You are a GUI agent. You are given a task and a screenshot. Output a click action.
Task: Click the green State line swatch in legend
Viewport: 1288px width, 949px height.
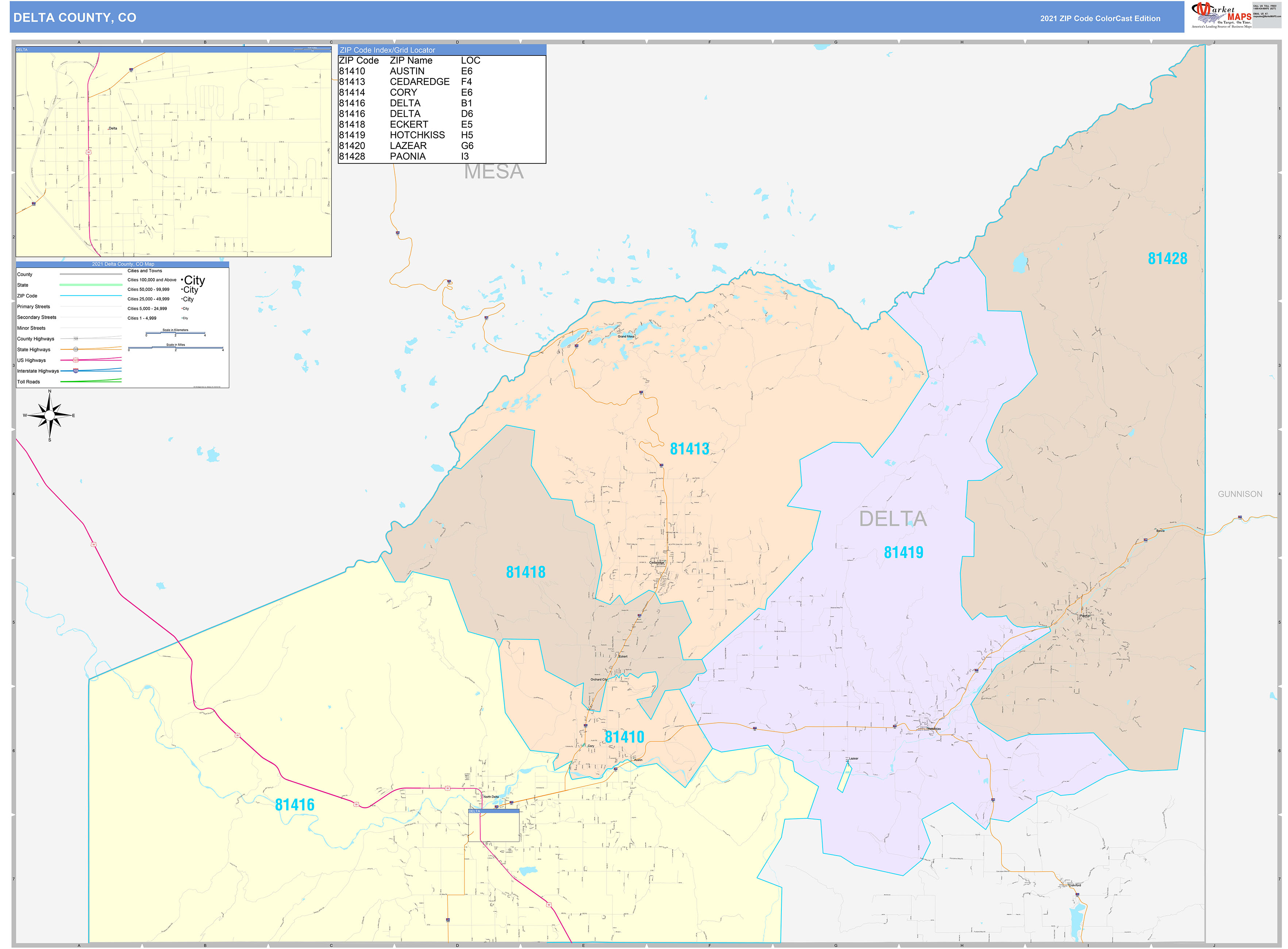click(91, 285)
